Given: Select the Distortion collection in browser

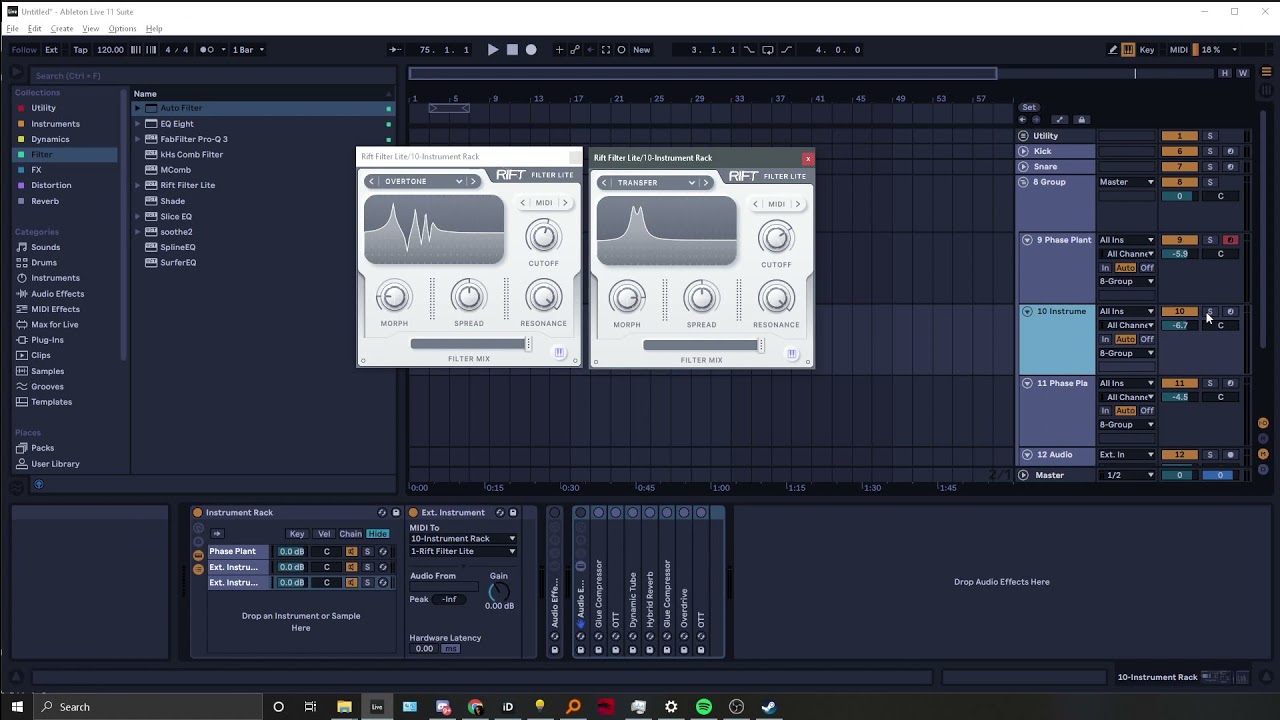Looking at the screenshot, I should [51, 185].
